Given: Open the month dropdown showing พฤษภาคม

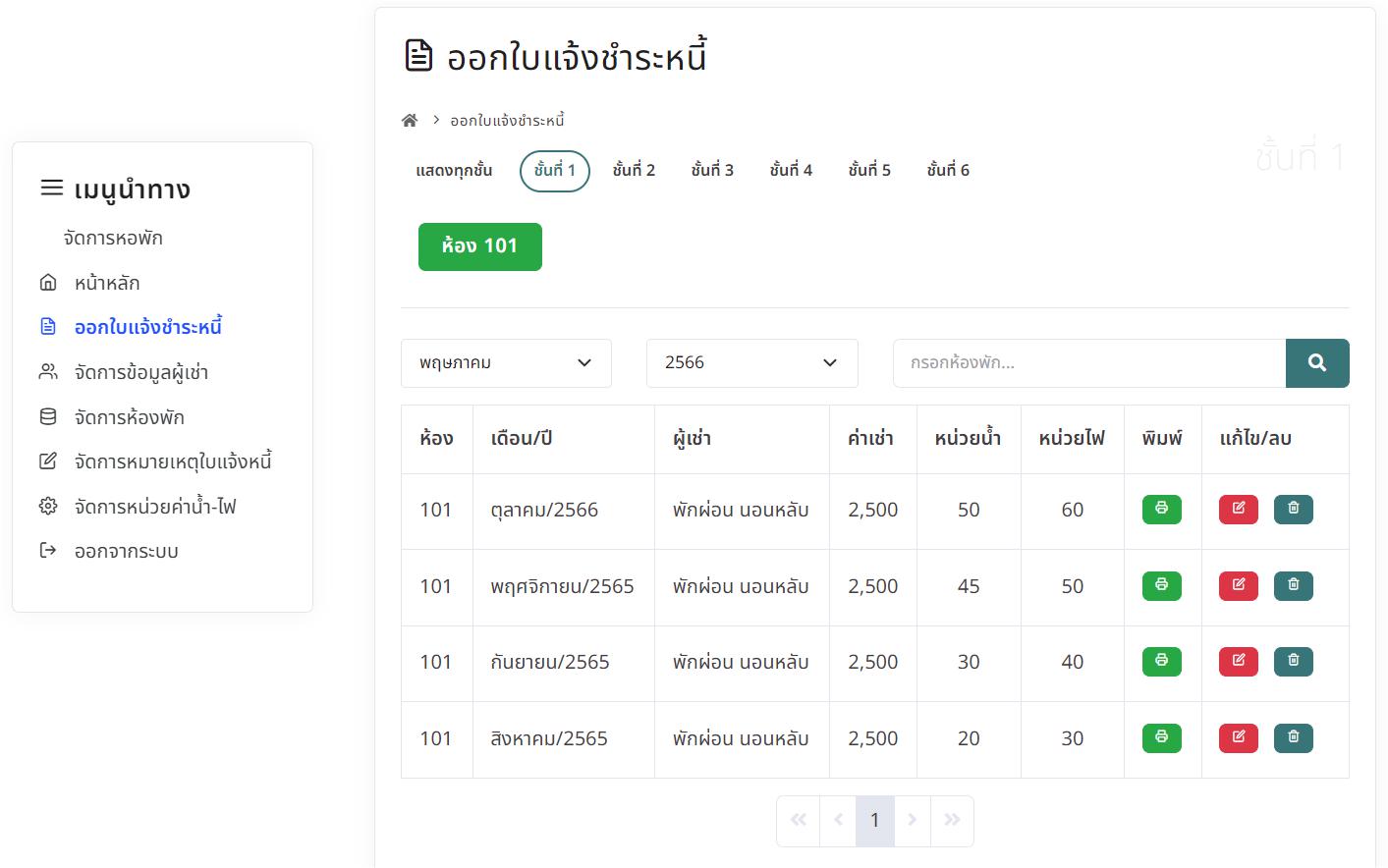Looking at the screenshot, I should [506, 363].
